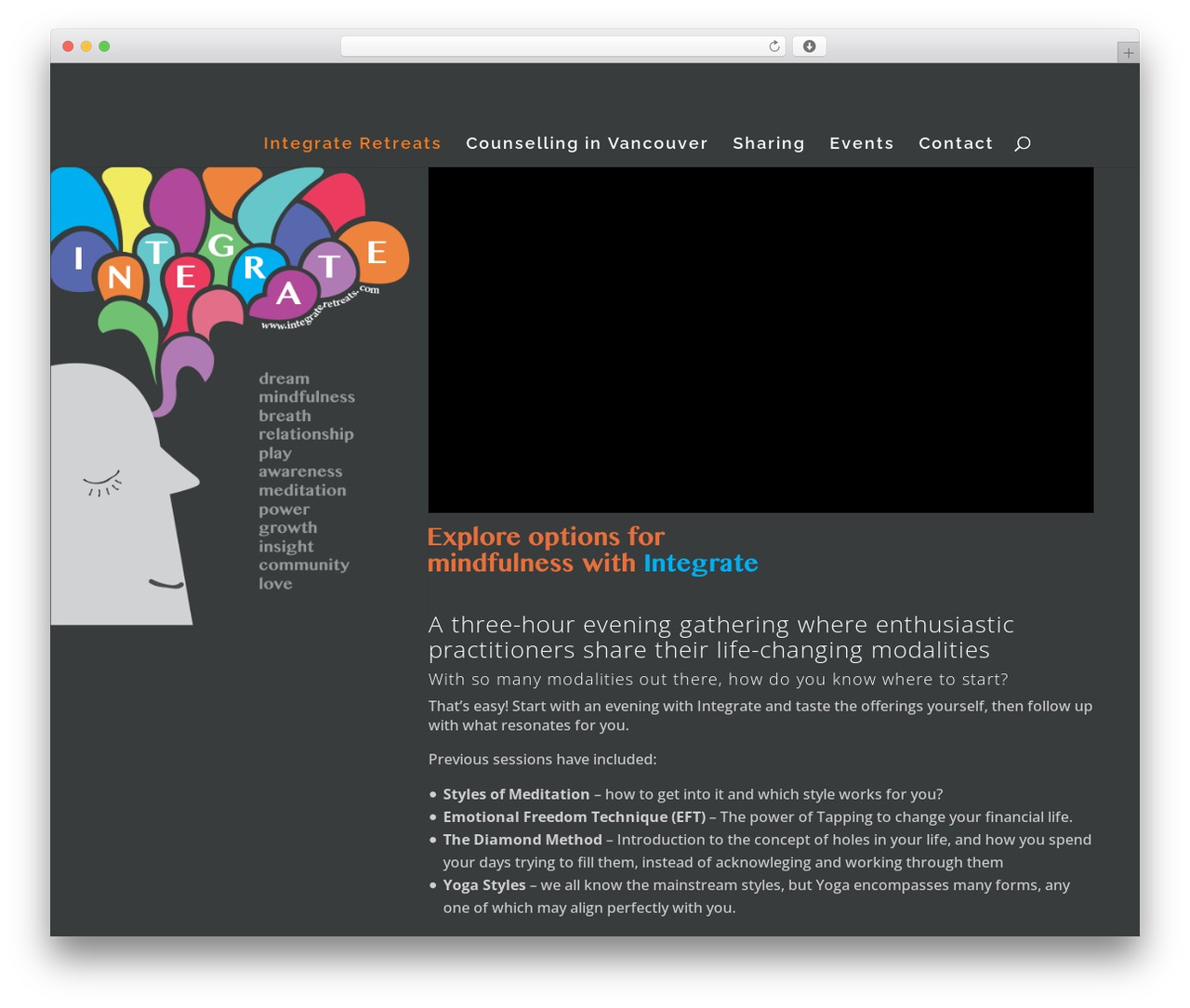Minimize the window with yellow button
The width and height of the screenshot is (1190, 1008).
[x=86, y=46]
